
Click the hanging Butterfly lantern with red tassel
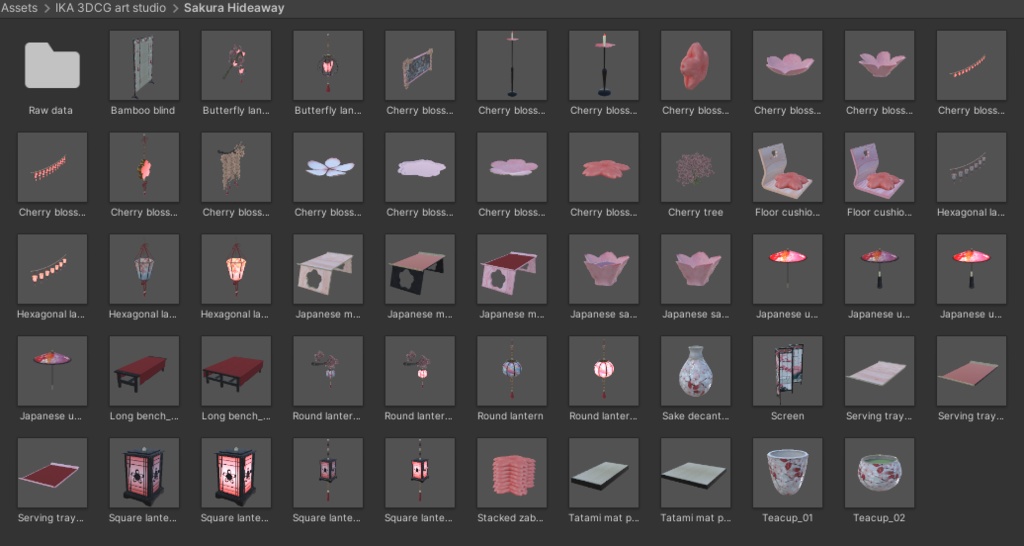[x=328, y=65]
